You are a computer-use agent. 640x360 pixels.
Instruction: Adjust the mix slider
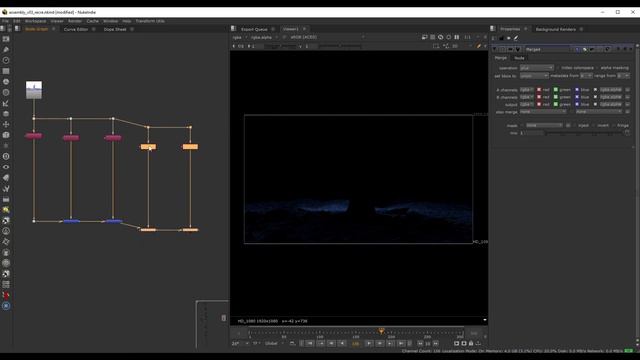click(x=584, y=133)
